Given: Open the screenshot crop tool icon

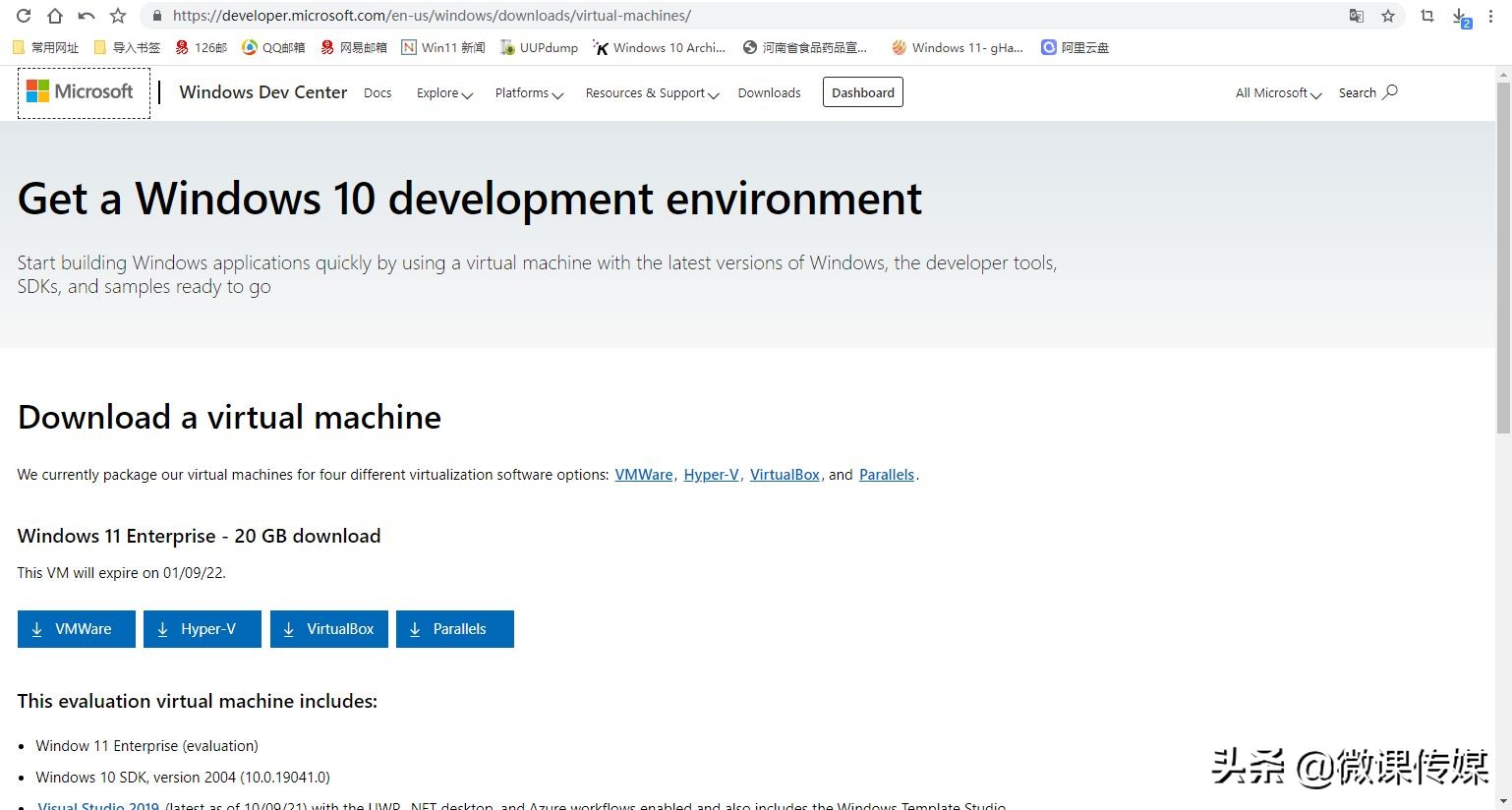Looking at the screenshot, I should pos(1427,16).
